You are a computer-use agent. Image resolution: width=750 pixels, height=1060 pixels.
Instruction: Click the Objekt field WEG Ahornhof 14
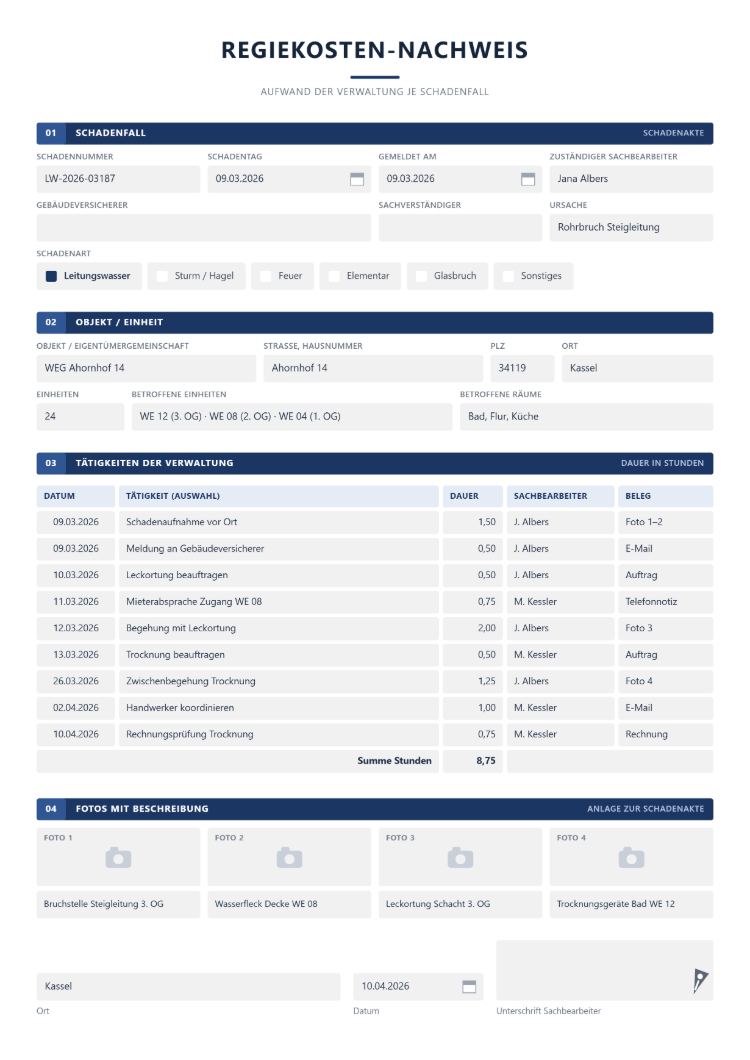pyautogui.click(x=146, y=368)
